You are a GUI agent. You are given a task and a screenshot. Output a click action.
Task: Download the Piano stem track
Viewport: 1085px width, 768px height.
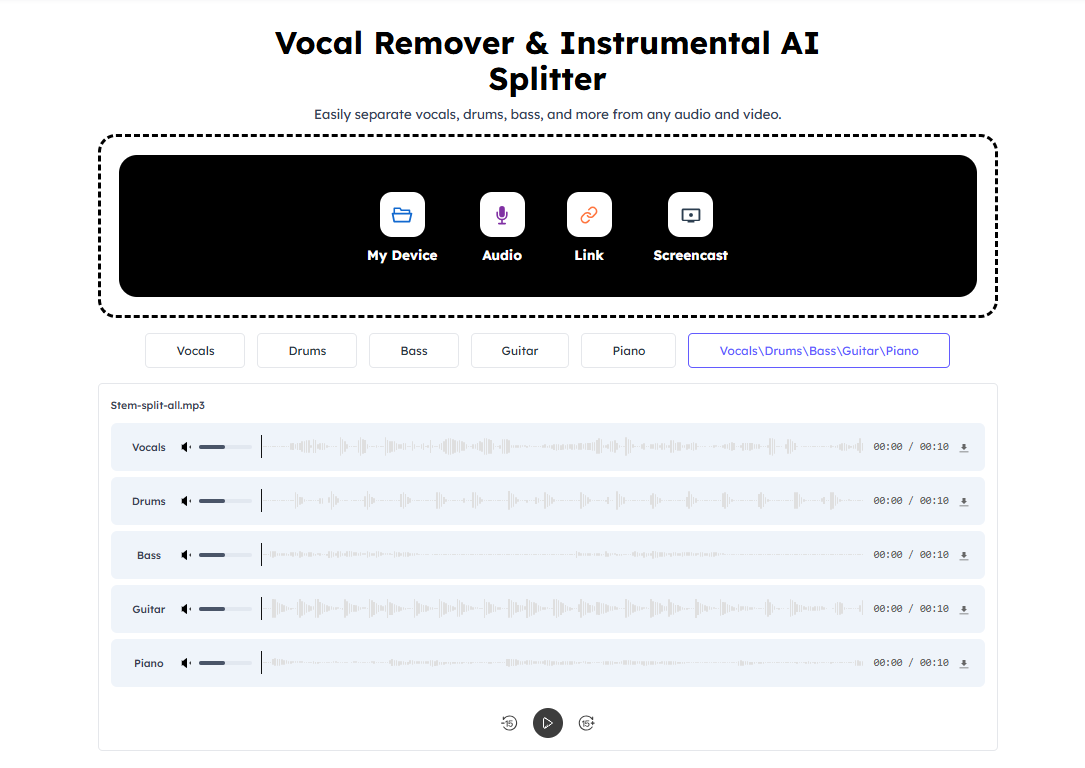(963, 662)
